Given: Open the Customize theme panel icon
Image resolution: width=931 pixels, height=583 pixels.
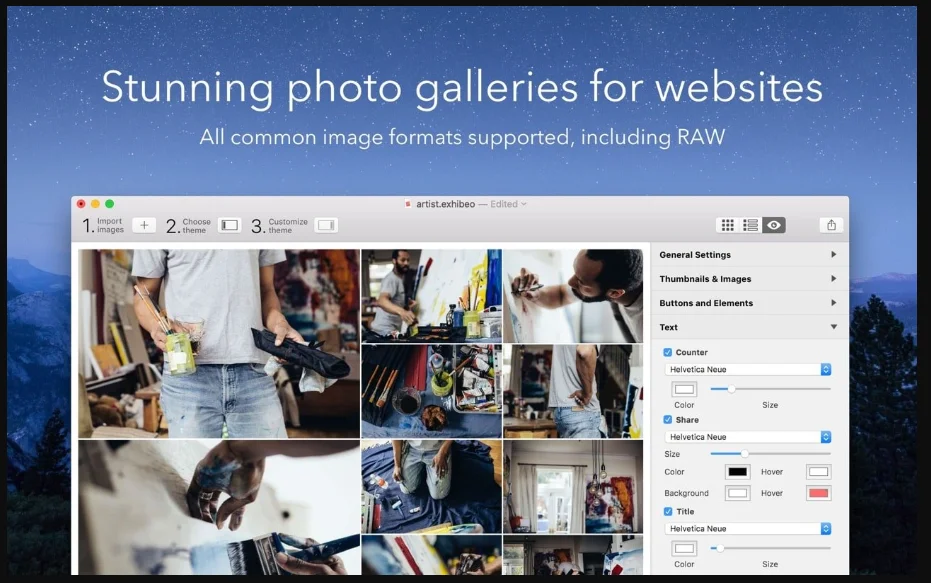Looking at the screenshot, I should [326, 225].
